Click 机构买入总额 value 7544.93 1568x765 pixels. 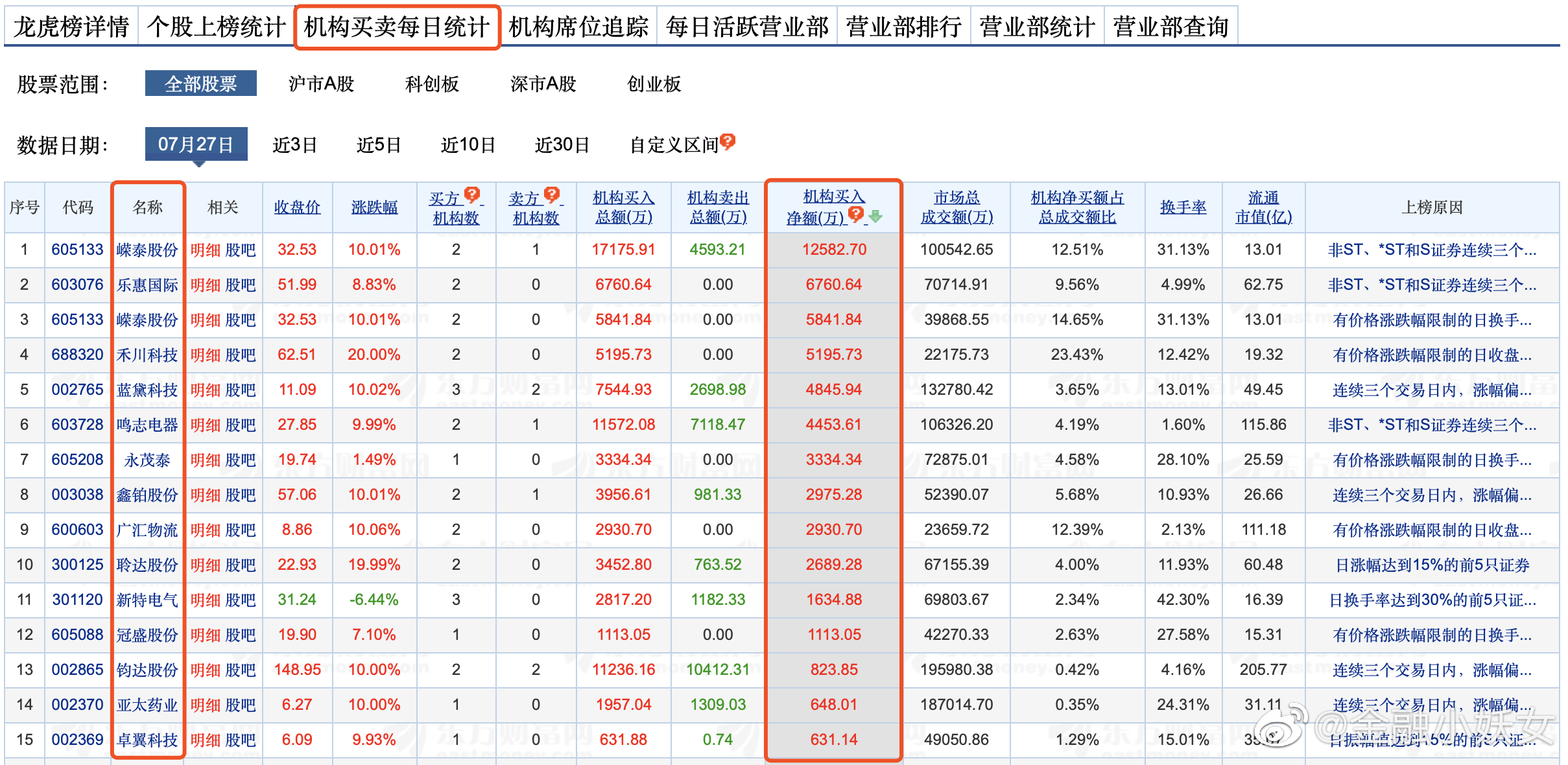click(x=623, y=390)
